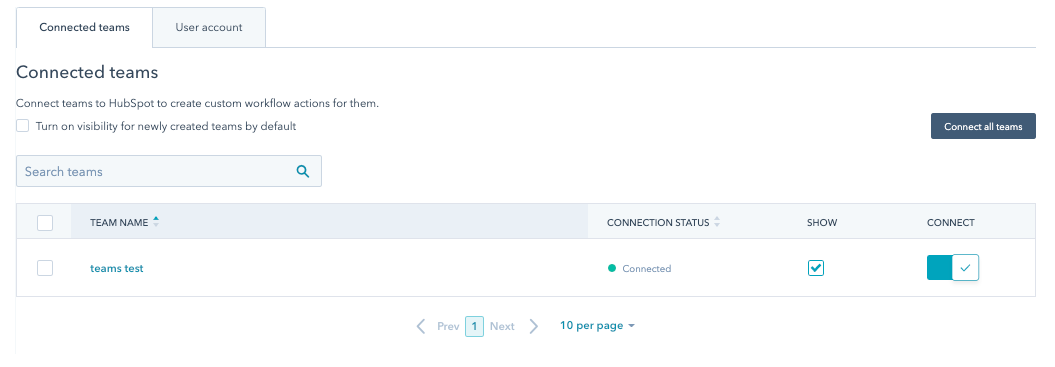This screenshot has height=367, width=1055.
Task: Click the Connect all teams button
Action: (983, 126)
